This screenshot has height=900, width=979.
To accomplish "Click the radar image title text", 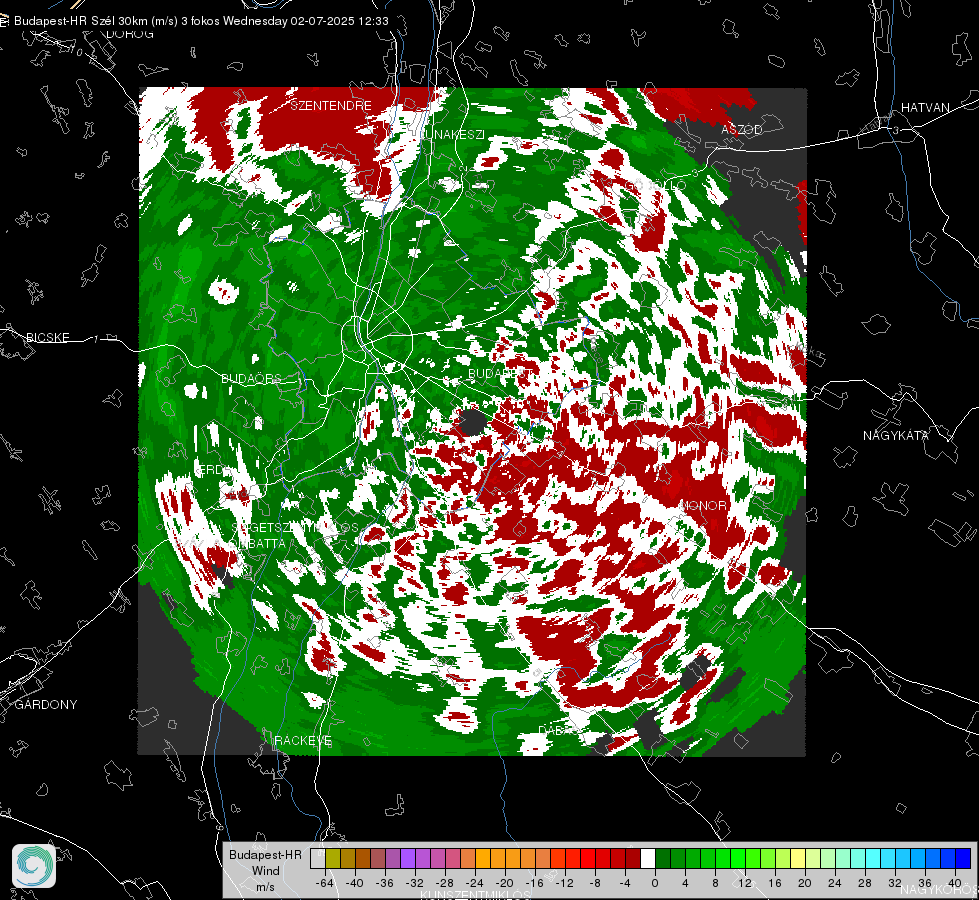I will pos(201,21).
